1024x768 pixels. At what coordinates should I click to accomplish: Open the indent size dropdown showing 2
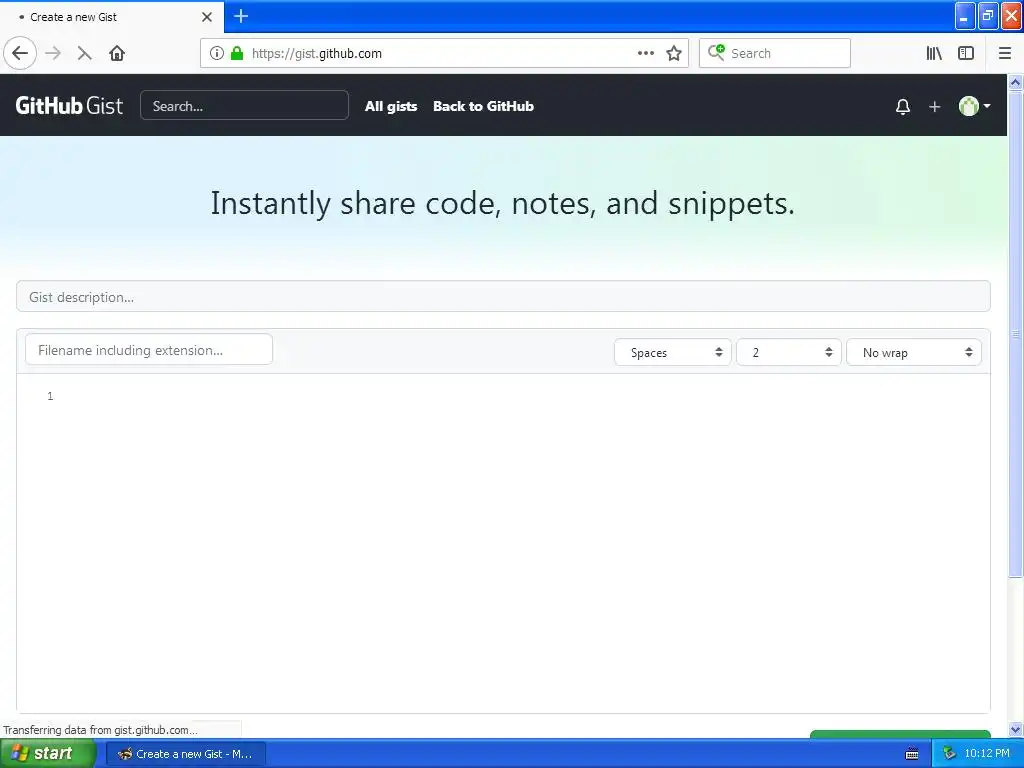click(789, 353)
